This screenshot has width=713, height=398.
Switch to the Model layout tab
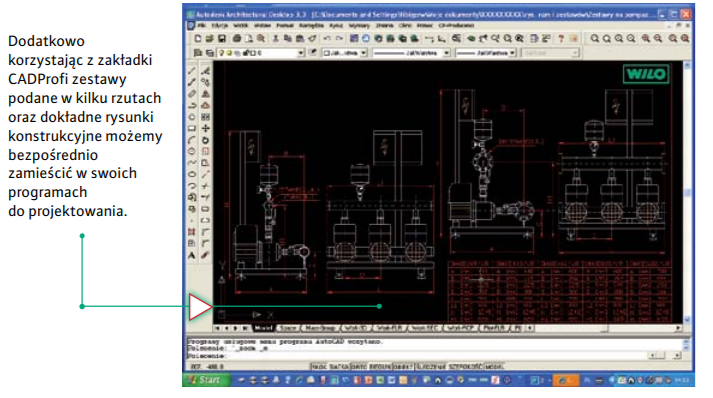263,328
